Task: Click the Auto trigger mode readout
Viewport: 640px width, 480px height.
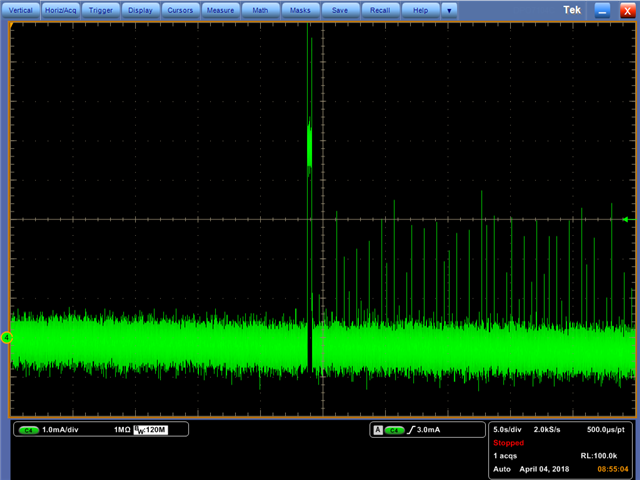Action: (x=502, y=469)
